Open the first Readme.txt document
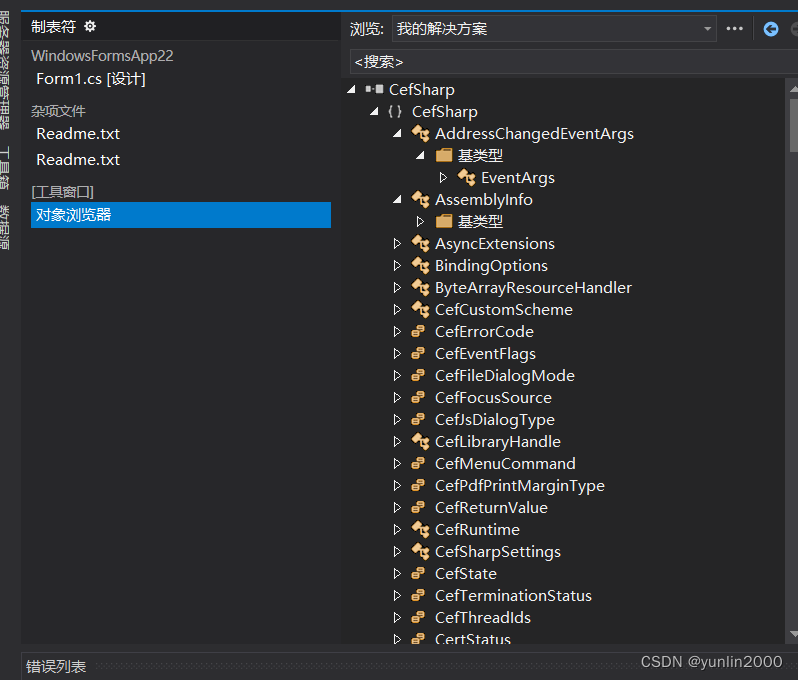The image size is (798, 680). pyautogui.click(x=78, y=133)
